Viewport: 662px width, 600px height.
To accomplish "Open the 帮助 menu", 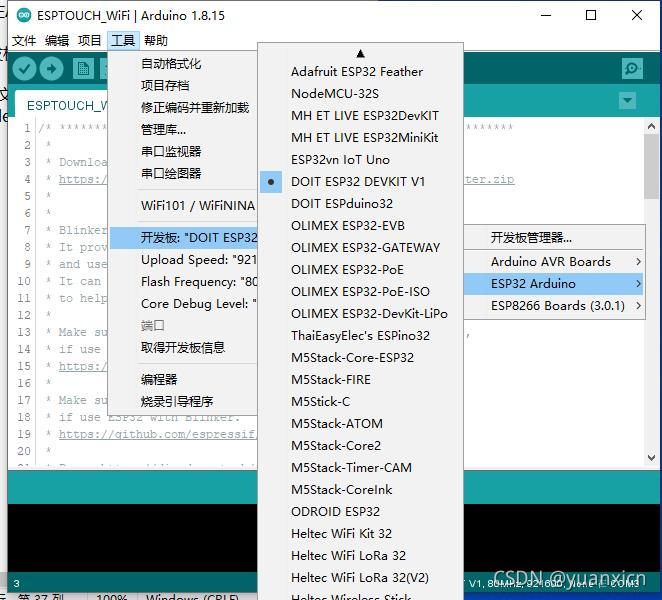I will pos(156,41).
